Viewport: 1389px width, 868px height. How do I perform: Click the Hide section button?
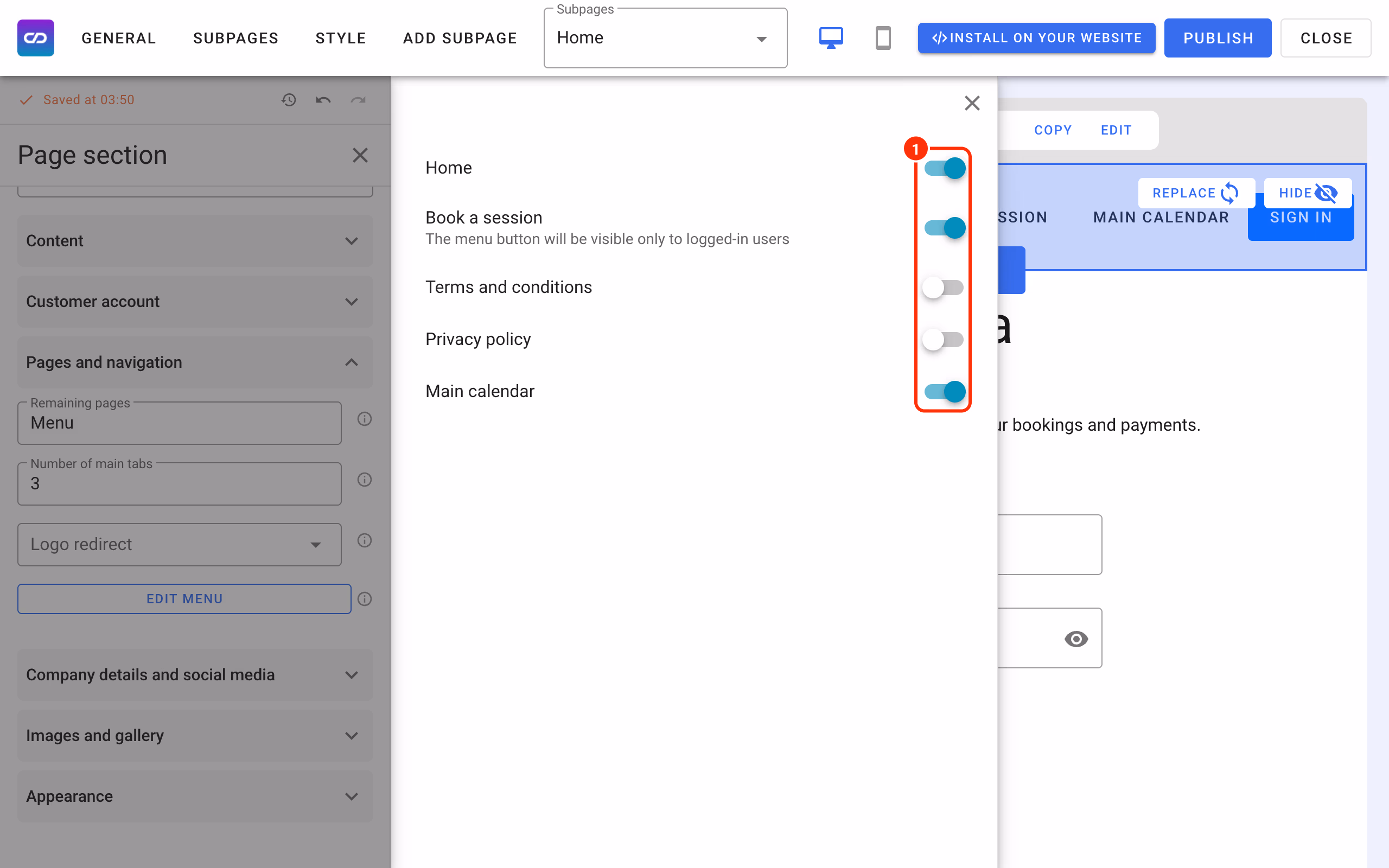1308,193
